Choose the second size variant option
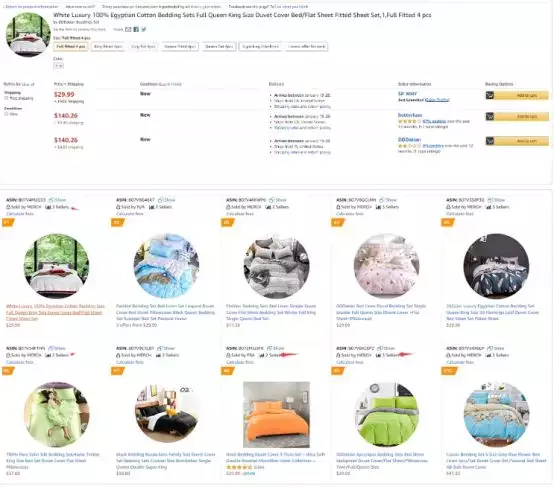Viewport: 554px width, 487px height. pyautogui.click(x=108, y=47)
